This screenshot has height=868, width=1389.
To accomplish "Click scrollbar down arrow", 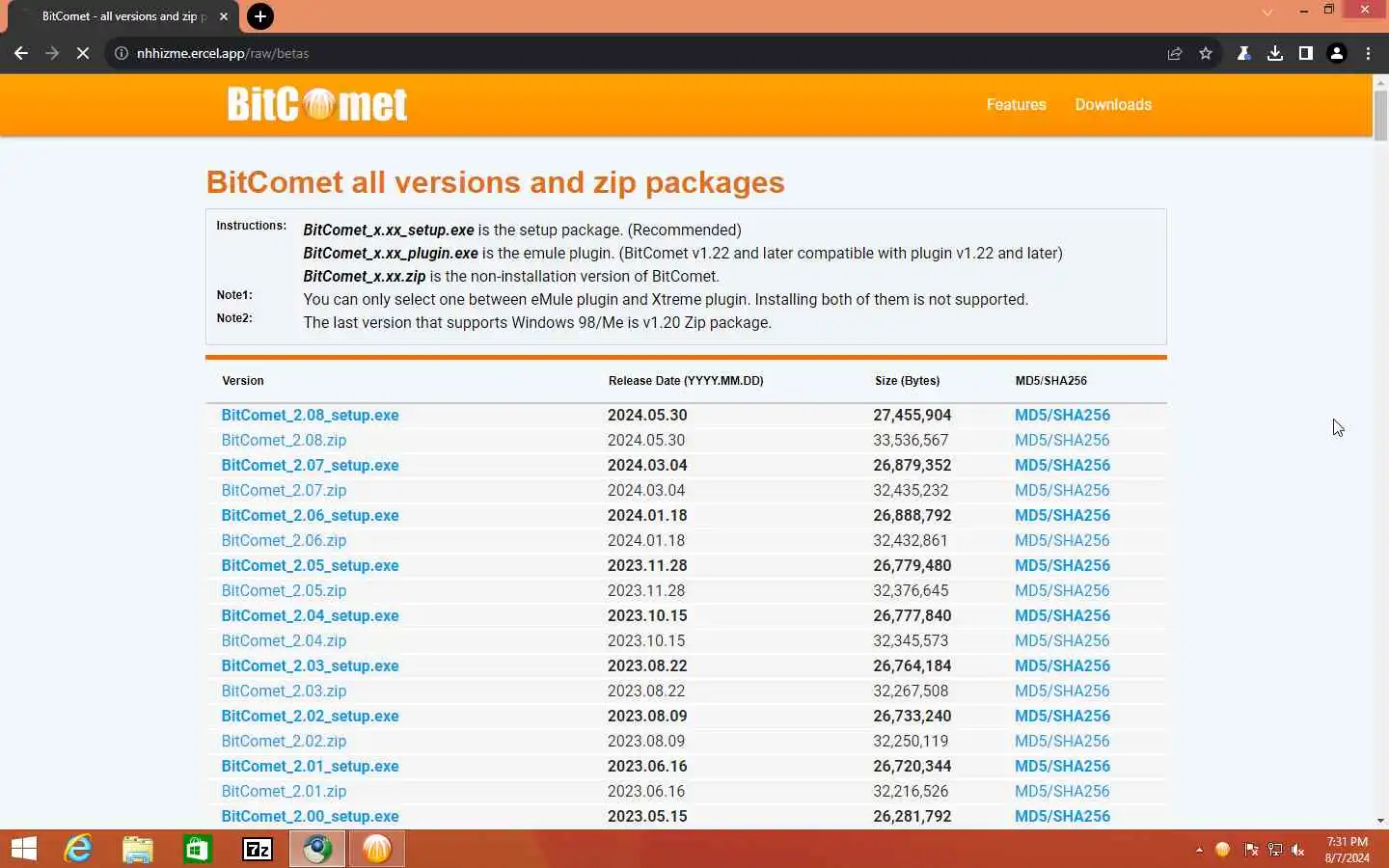I will click(1380, 821).
